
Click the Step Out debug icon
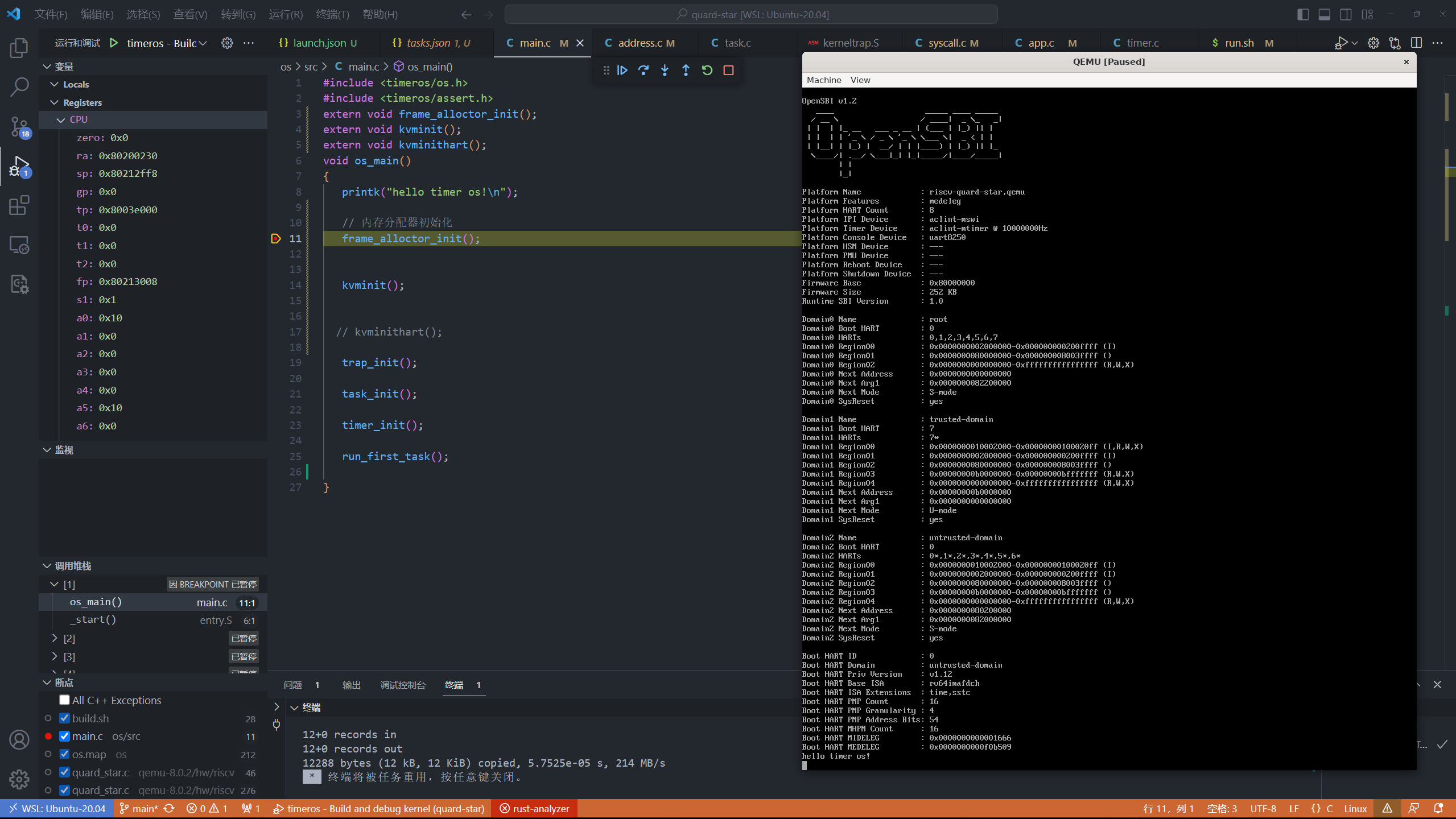coord(686,70)
